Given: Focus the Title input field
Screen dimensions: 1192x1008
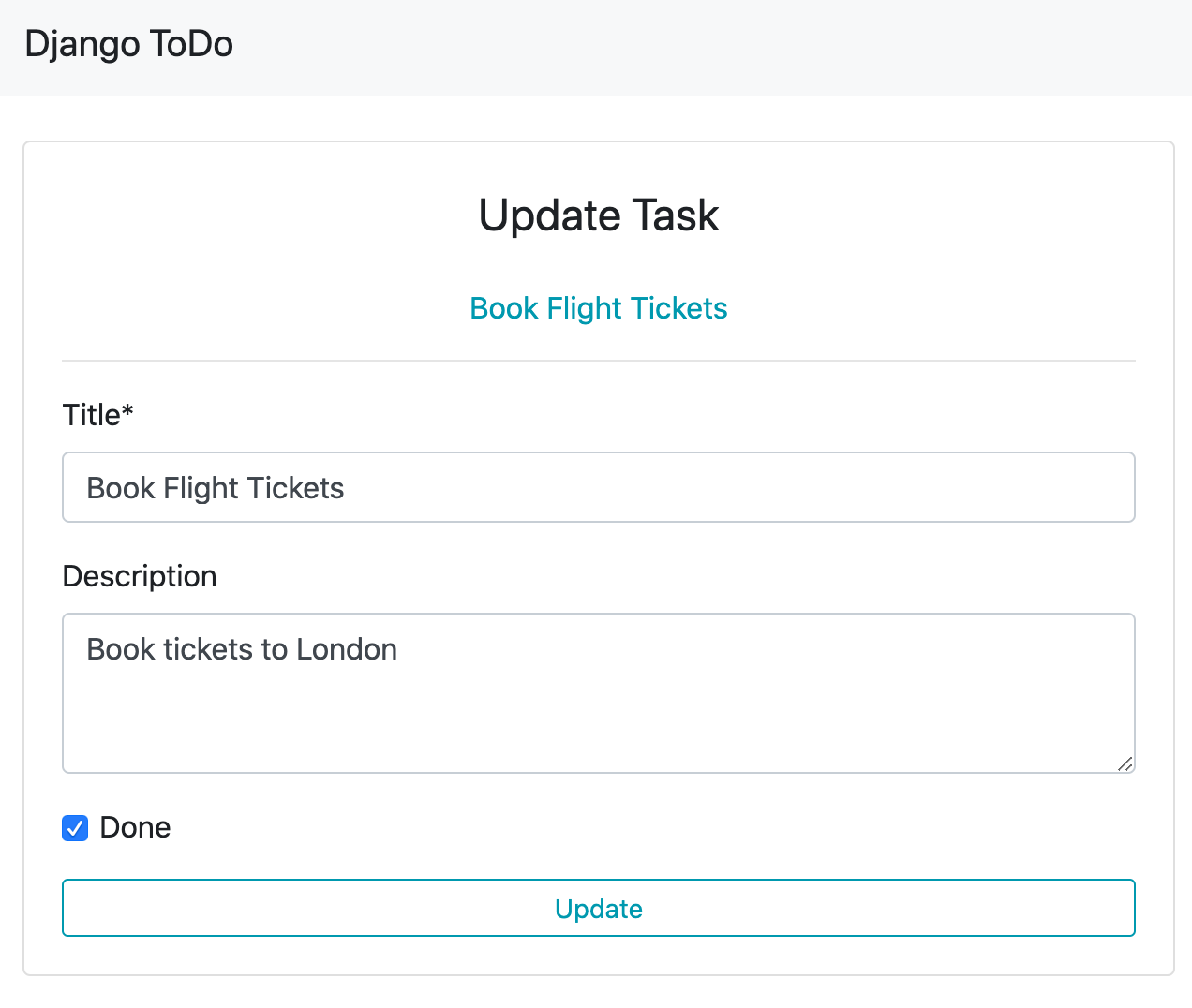Looking at the screenshot, I should coord(598,487).
